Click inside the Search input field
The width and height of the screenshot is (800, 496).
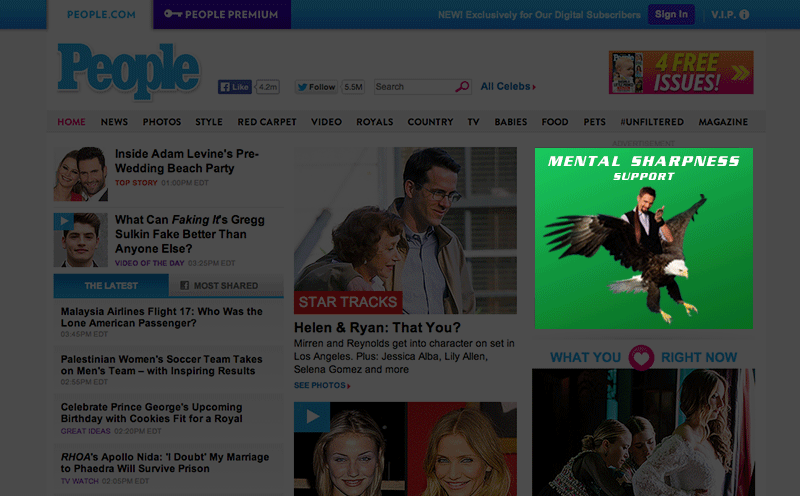click(x=414, y=87)
